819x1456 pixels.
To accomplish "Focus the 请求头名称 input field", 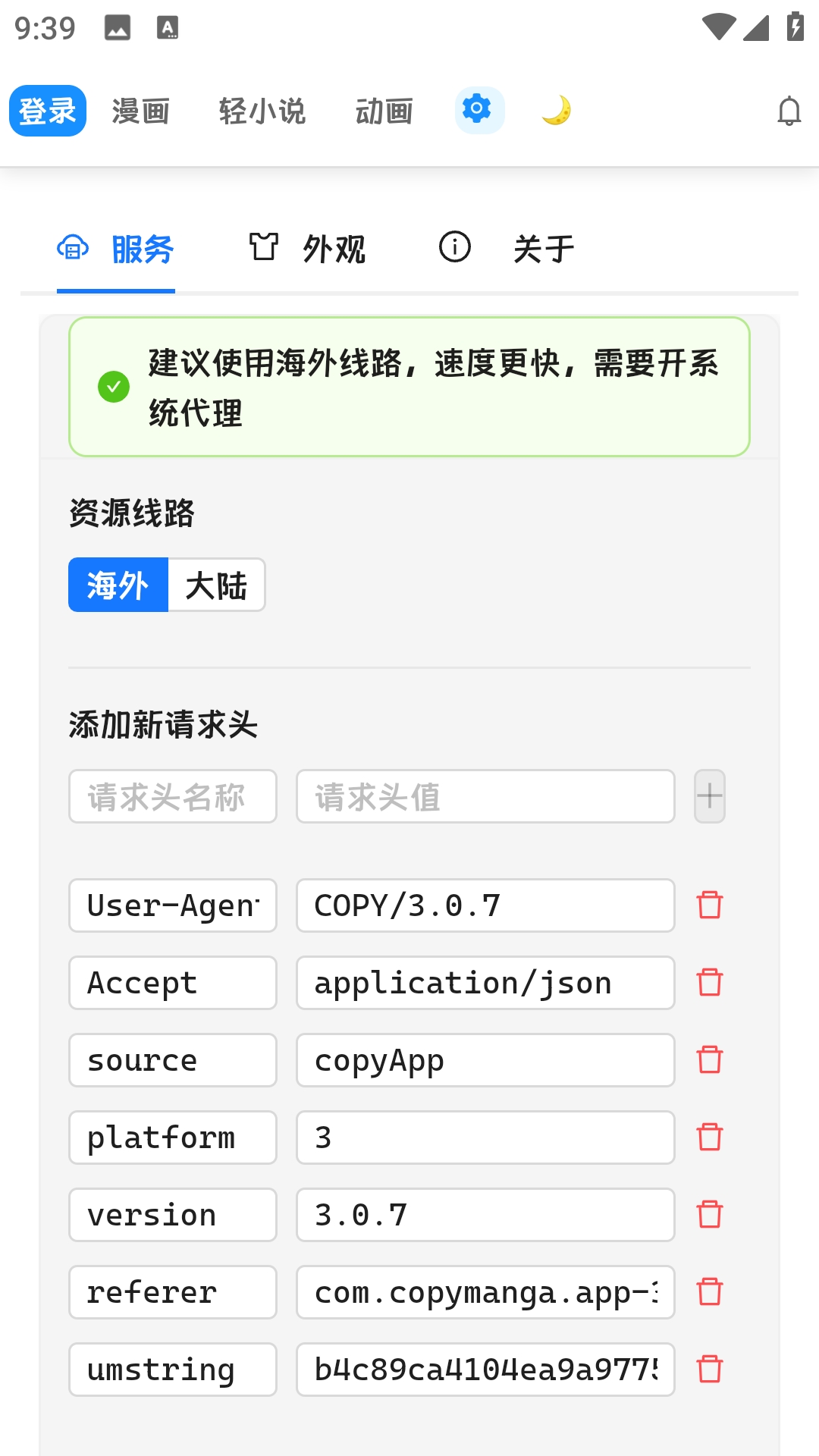I will click(173, 796).
